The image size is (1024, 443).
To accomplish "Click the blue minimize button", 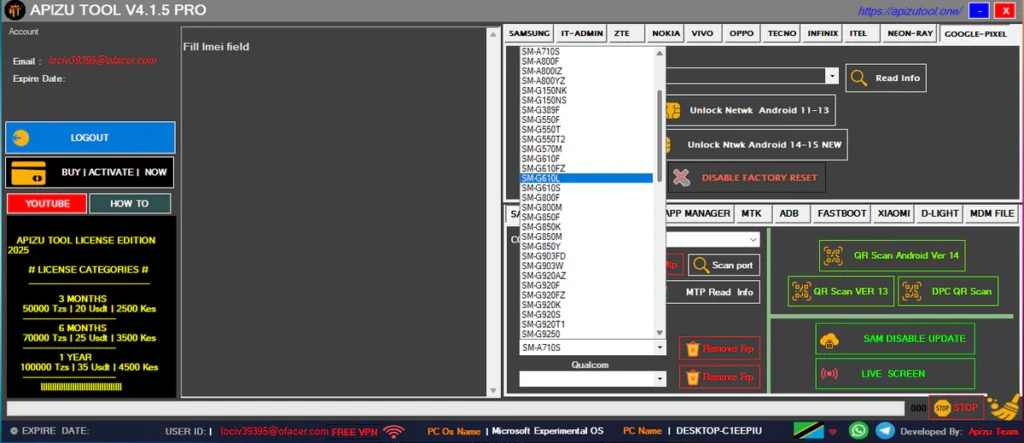I will click(x=979, y=10).
